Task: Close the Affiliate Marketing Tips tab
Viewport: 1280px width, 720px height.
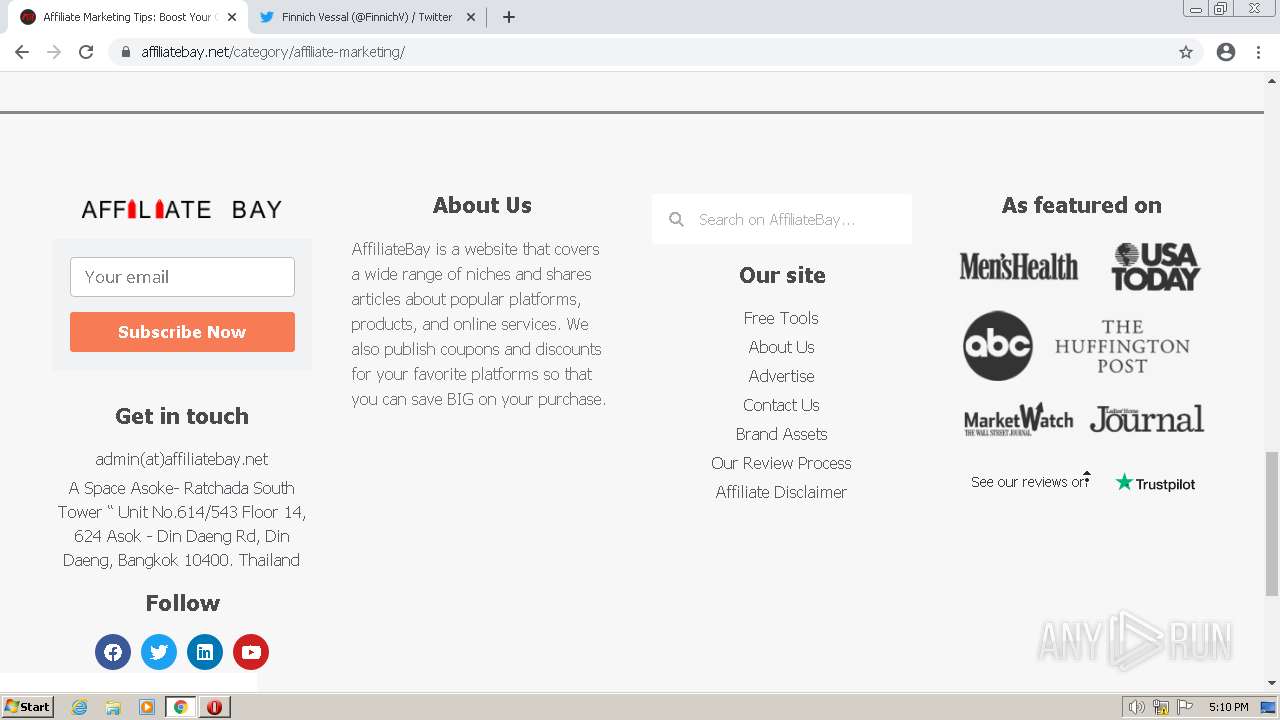Action: [x=232, y=17]
